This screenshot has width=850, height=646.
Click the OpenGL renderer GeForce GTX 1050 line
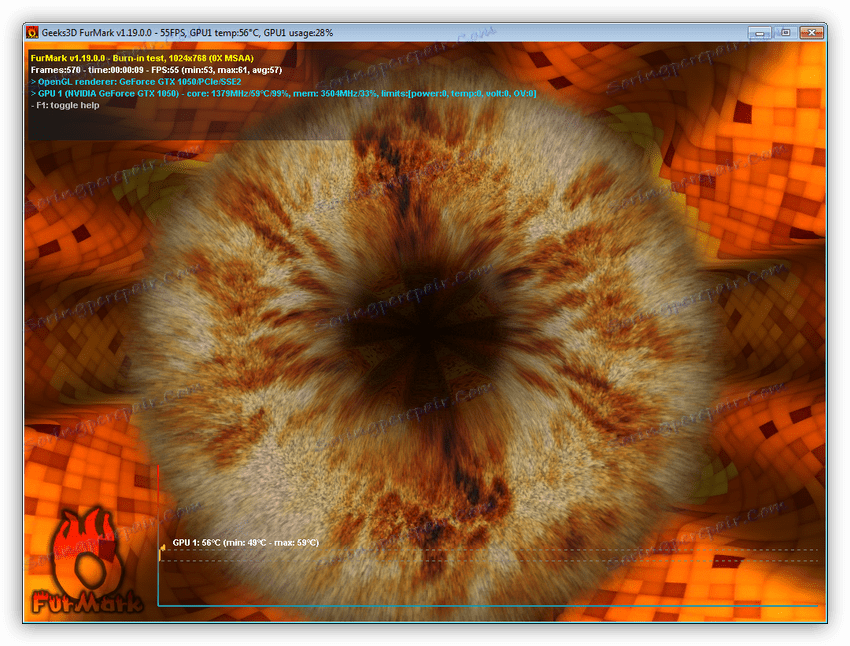point(136,82)
